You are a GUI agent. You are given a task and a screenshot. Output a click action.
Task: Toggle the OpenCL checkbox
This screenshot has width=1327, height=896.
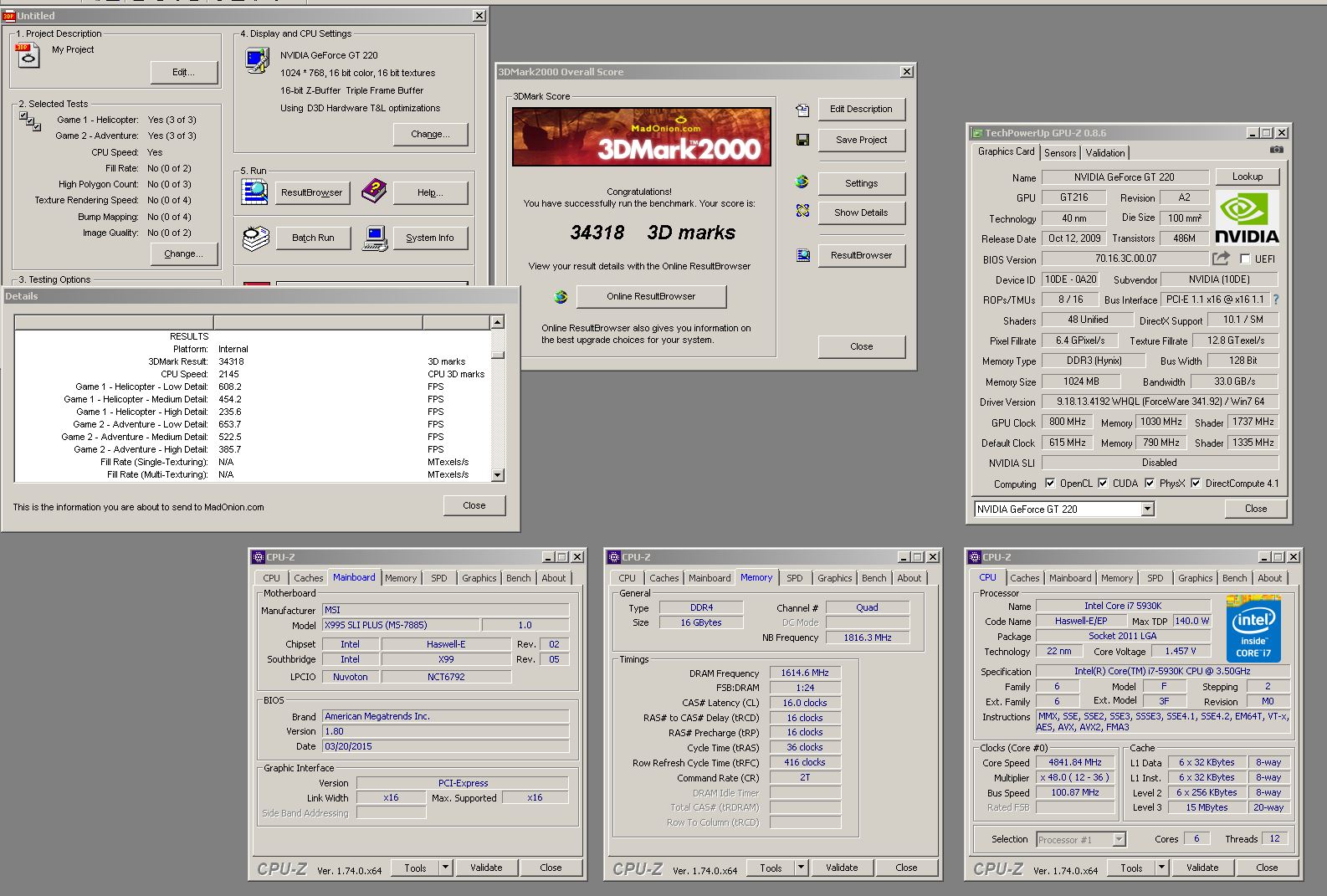[x=1050, y=483]
